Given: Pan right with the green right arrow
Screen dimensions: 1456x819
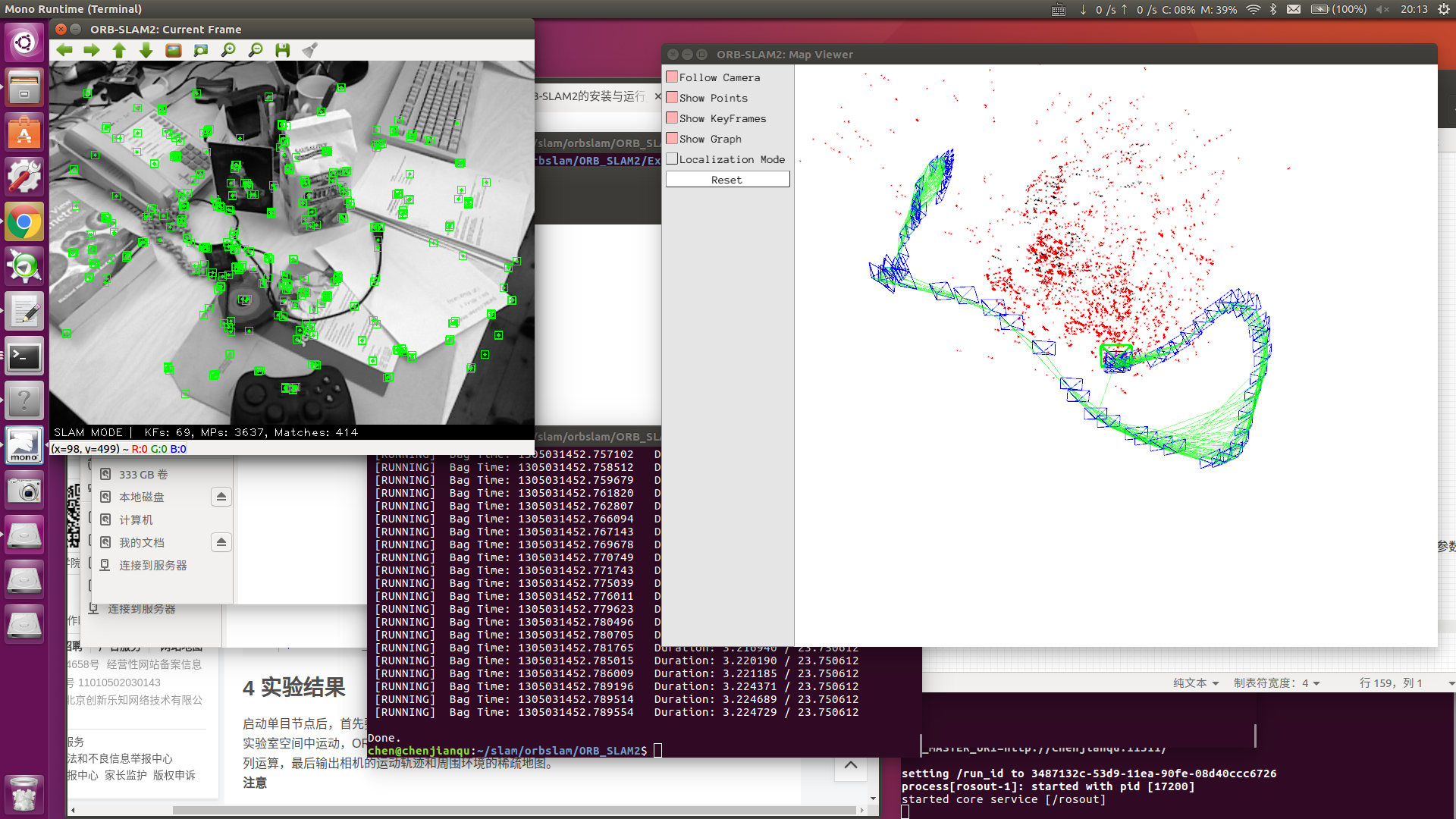Looking at the screenshot, I should tap(92, 50).
